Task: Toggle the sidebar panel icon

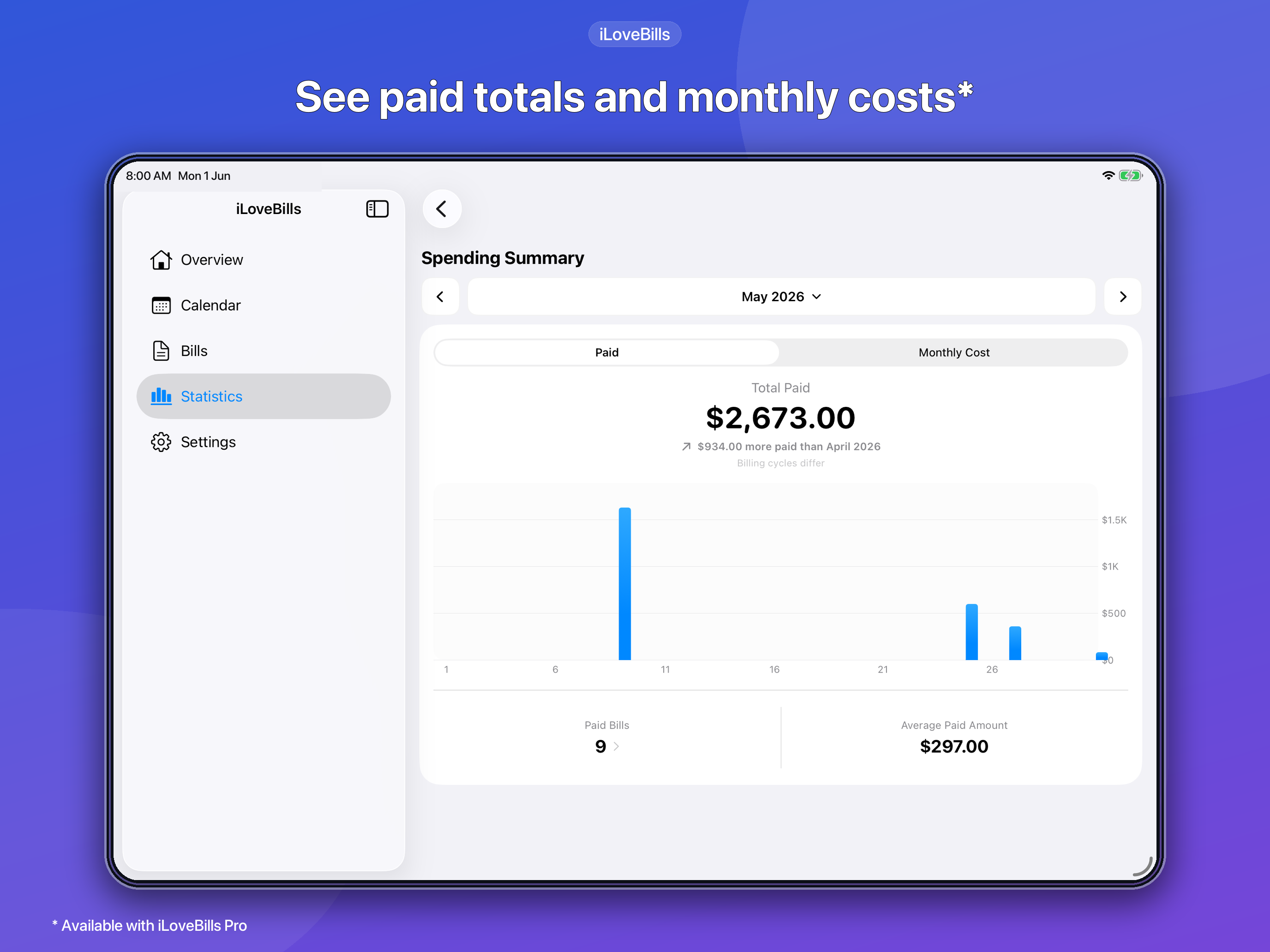Action: click(x=377, y=209)
